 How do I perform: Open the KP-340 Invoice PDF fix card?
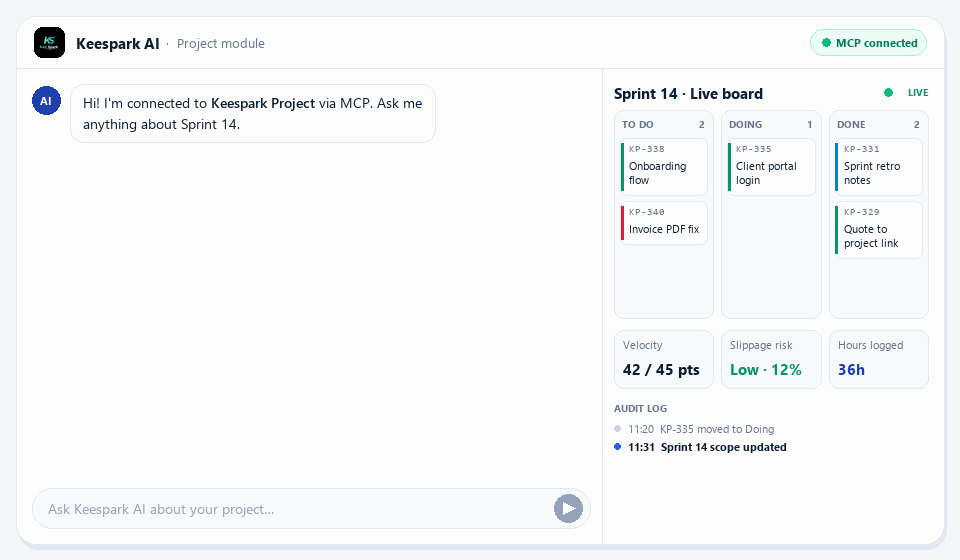click(664, 223)
